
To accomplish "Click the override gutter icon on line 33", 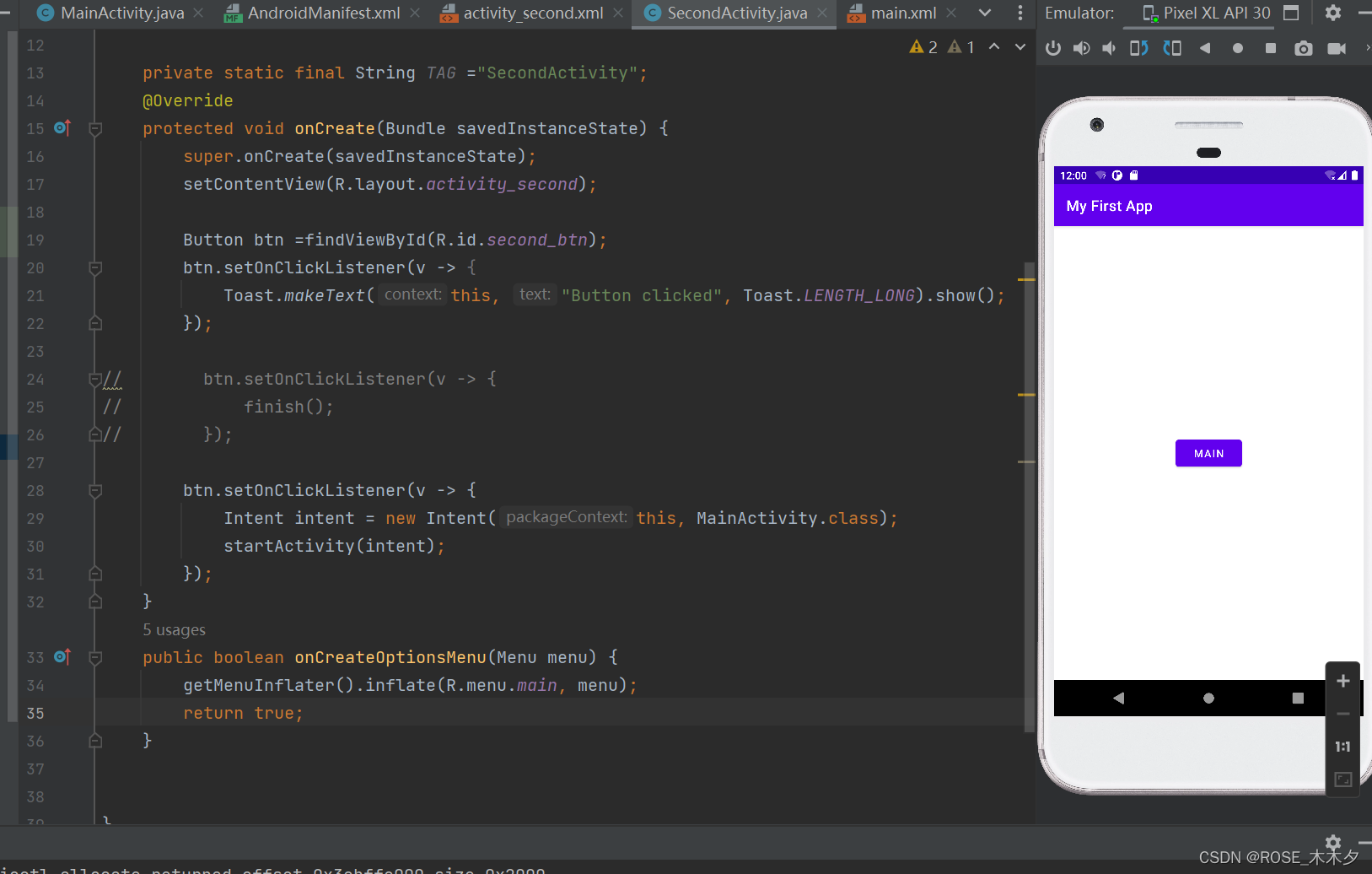I will (x=62, y=657).
